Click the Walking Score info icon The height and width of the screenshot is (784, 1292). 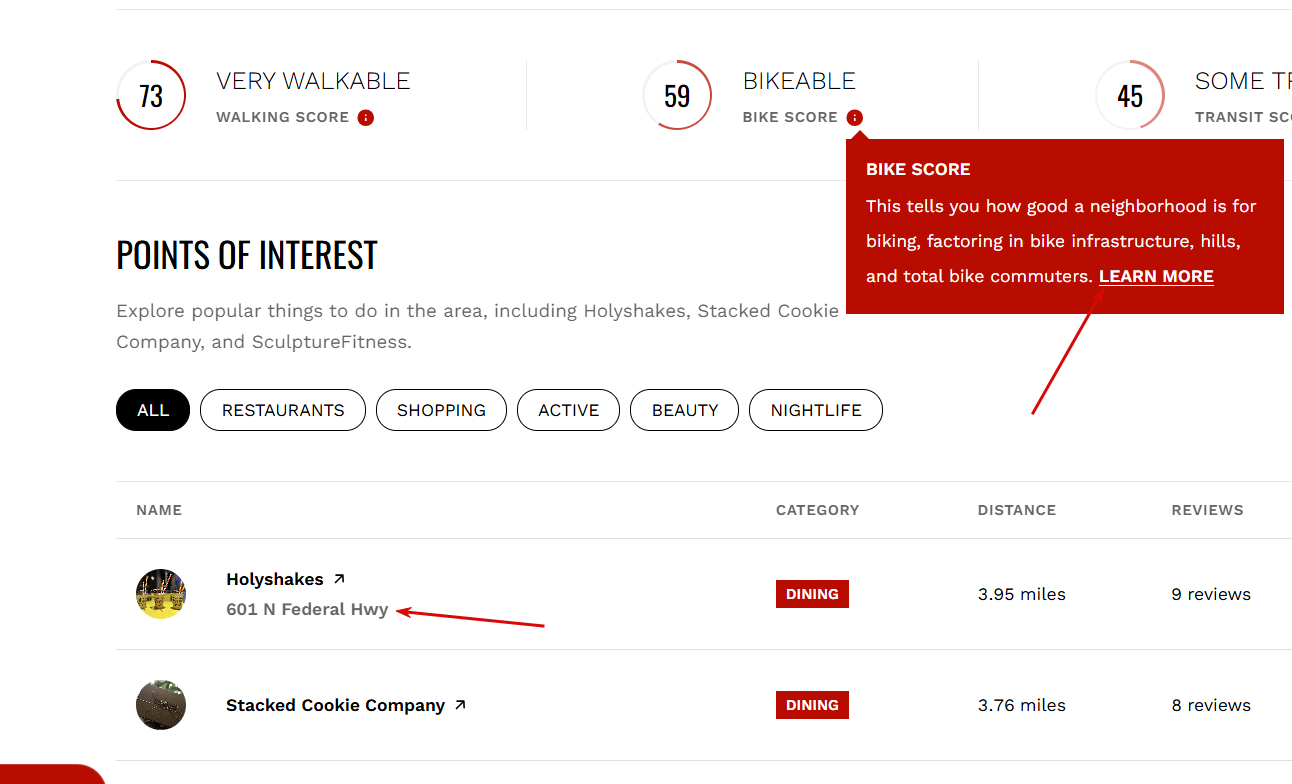366,118
